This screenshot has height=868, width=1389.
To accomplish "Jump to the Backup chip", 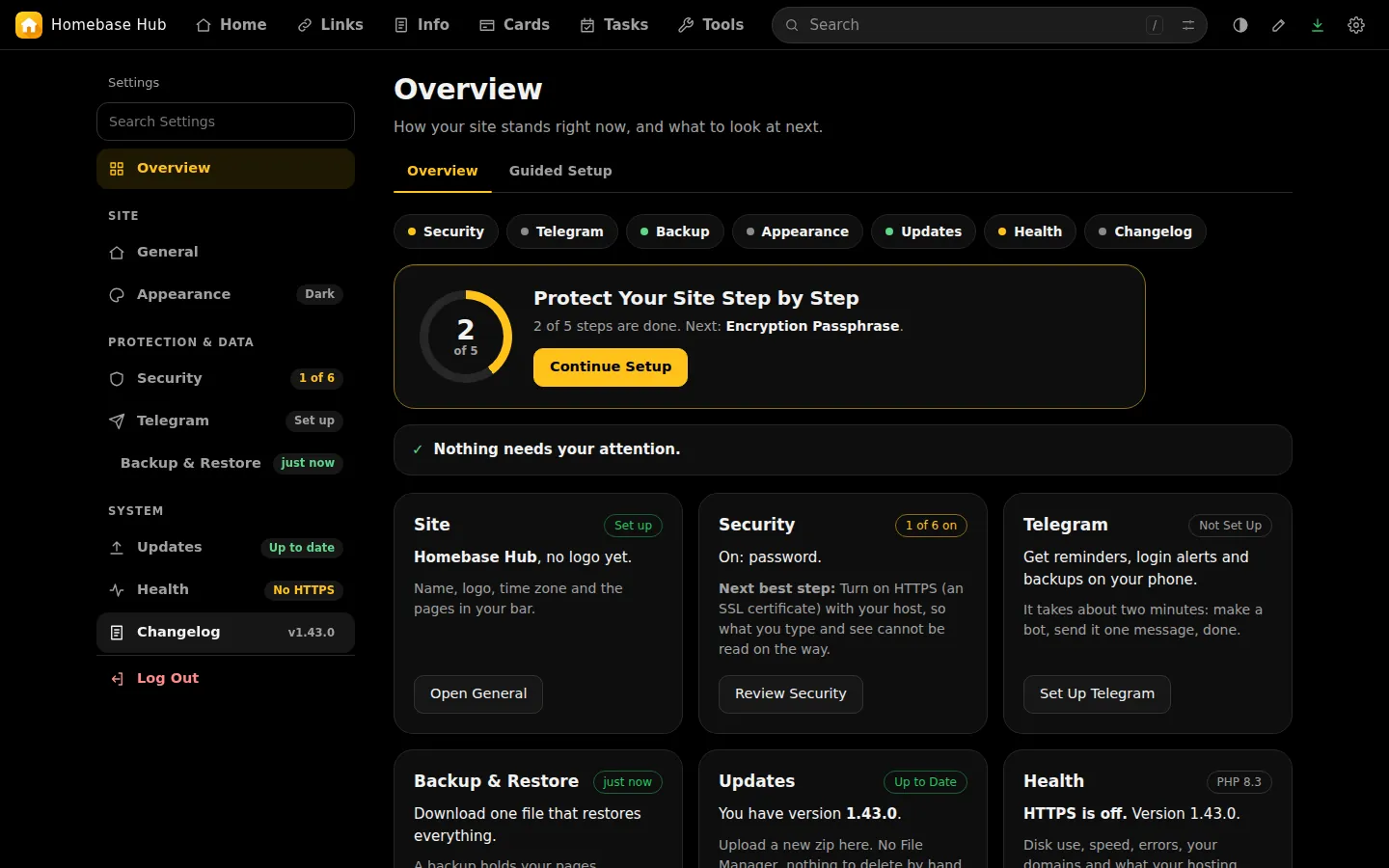I will coord(675,231).
